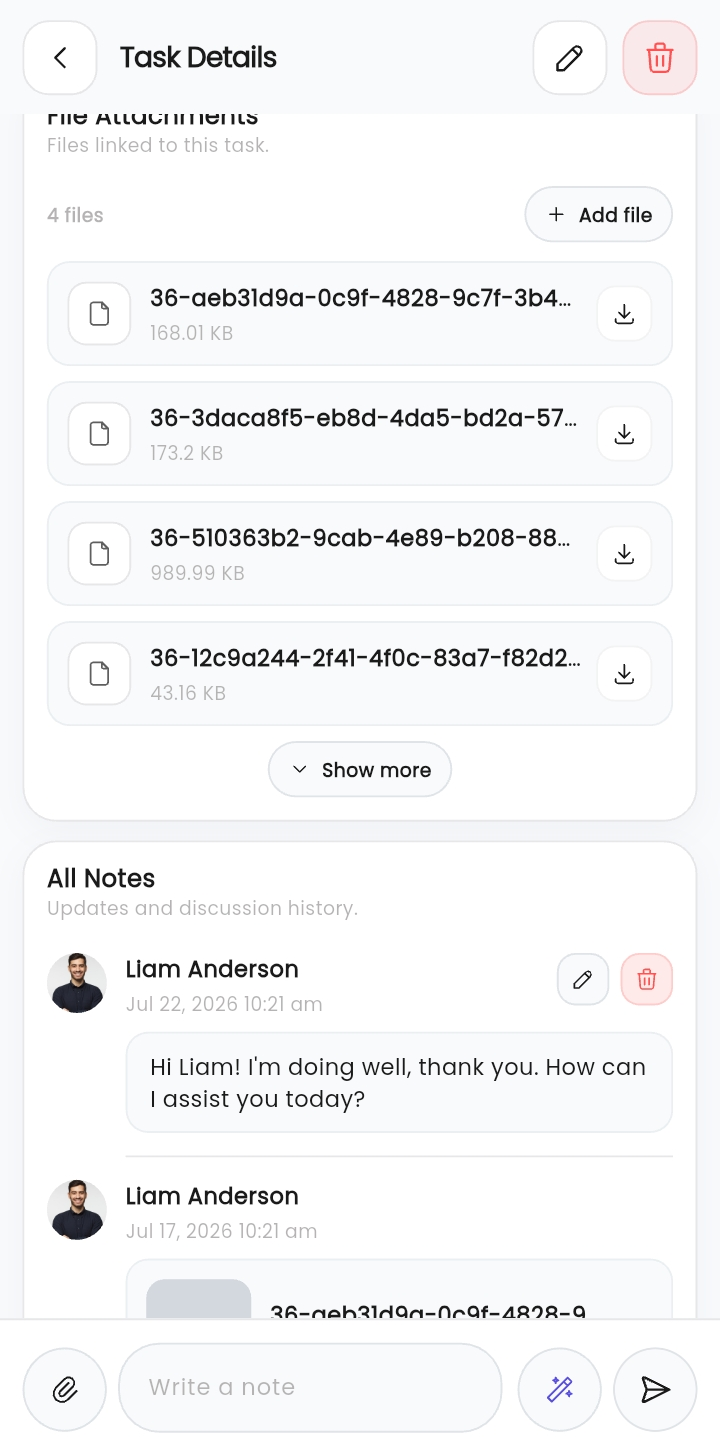Click the Add file button
Viewport: 720px width, 1446px height.
599,214
